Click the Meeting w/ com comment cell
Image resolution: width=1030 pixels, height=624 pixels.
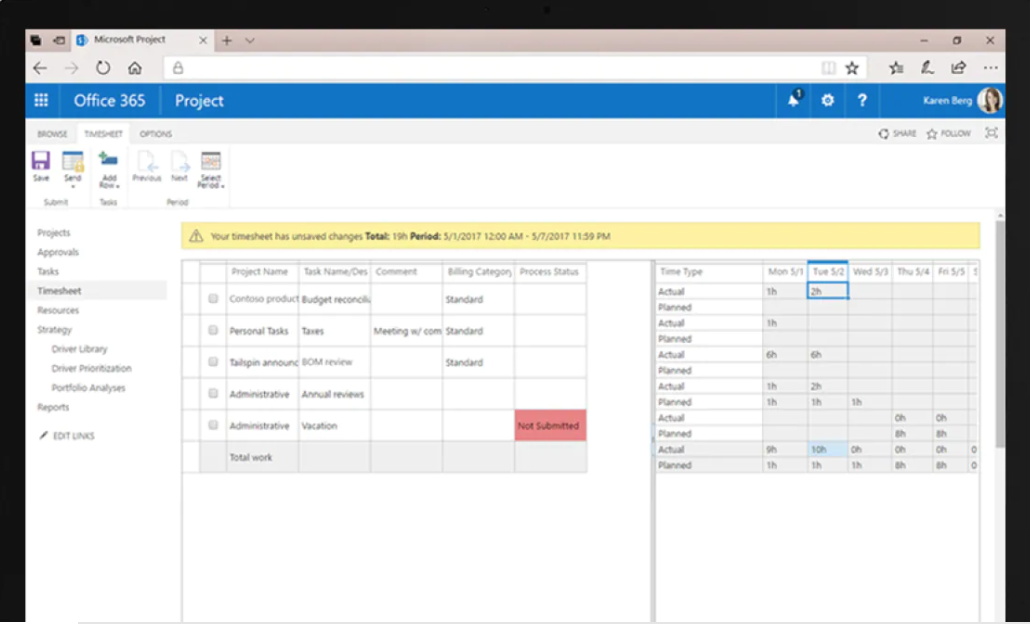pyautogui.click(x=407, y=331)
